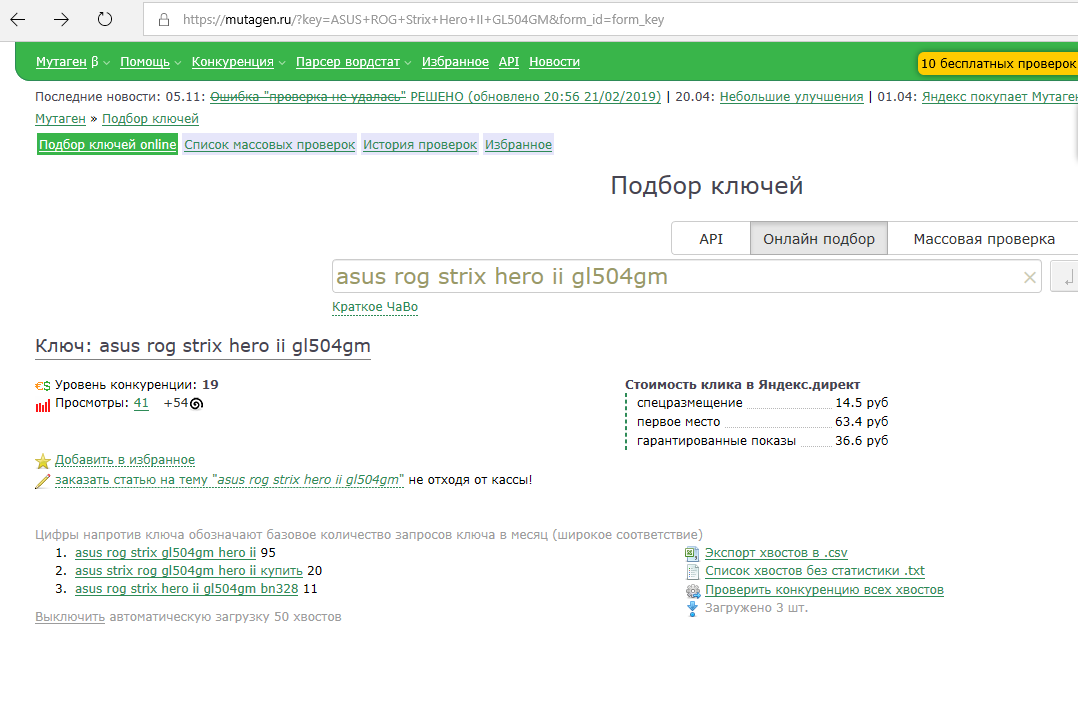Open keyword asus rog strix hero ii gl504gm bn328
This screenshot has width=1078, height=703.
[187, 588]
